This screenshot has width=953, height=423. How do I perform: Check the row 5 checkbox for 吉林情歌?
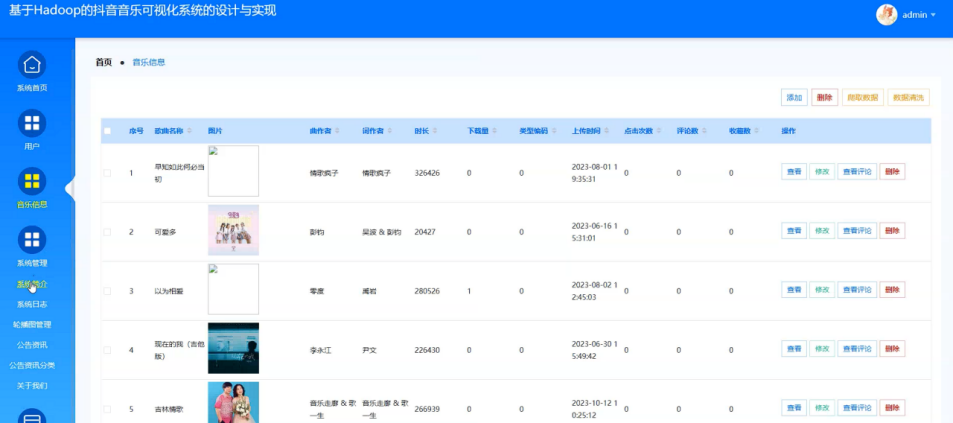pos(108,409)
